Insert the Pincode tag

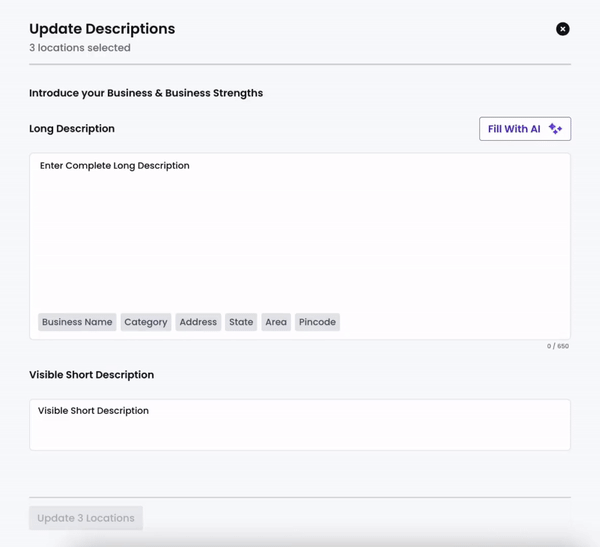click(317, 322)
